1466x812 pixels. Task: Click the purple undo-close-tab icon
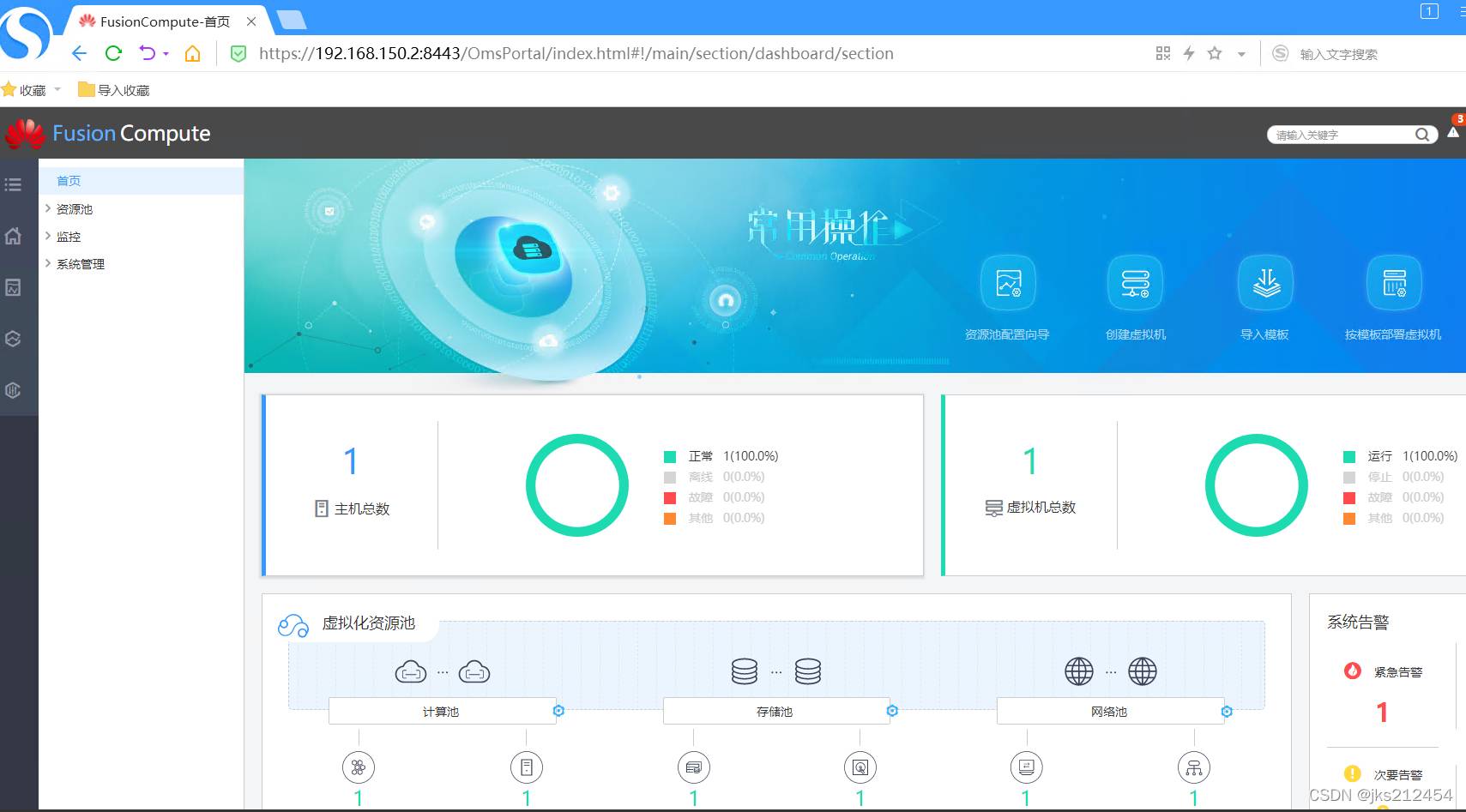click(148, 53)
